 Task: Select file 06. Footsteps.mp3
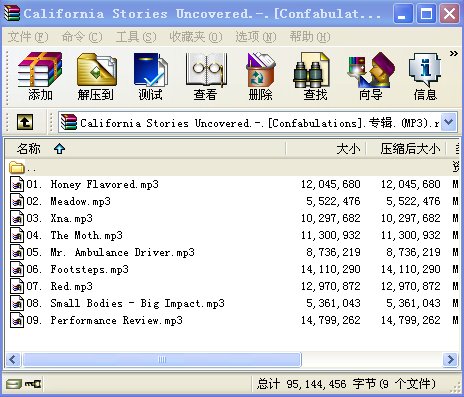pyautogui.click(x=232, y=269)
